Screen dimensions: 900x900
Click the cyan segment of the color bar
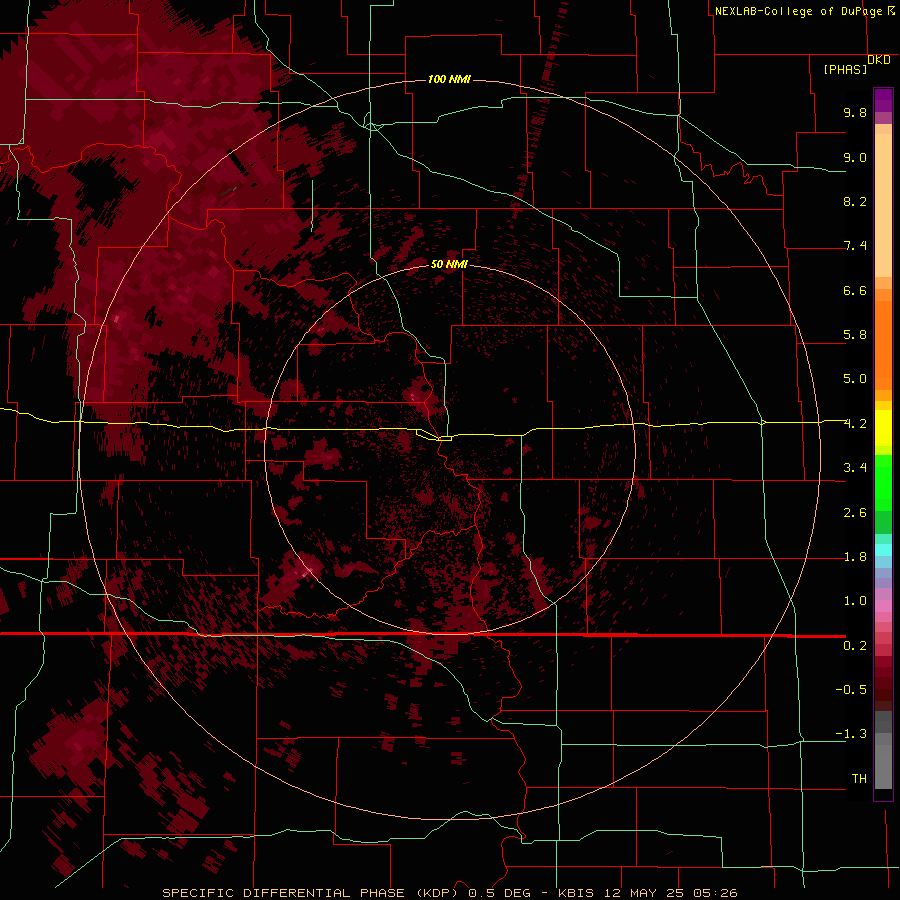tap(883, 549)
